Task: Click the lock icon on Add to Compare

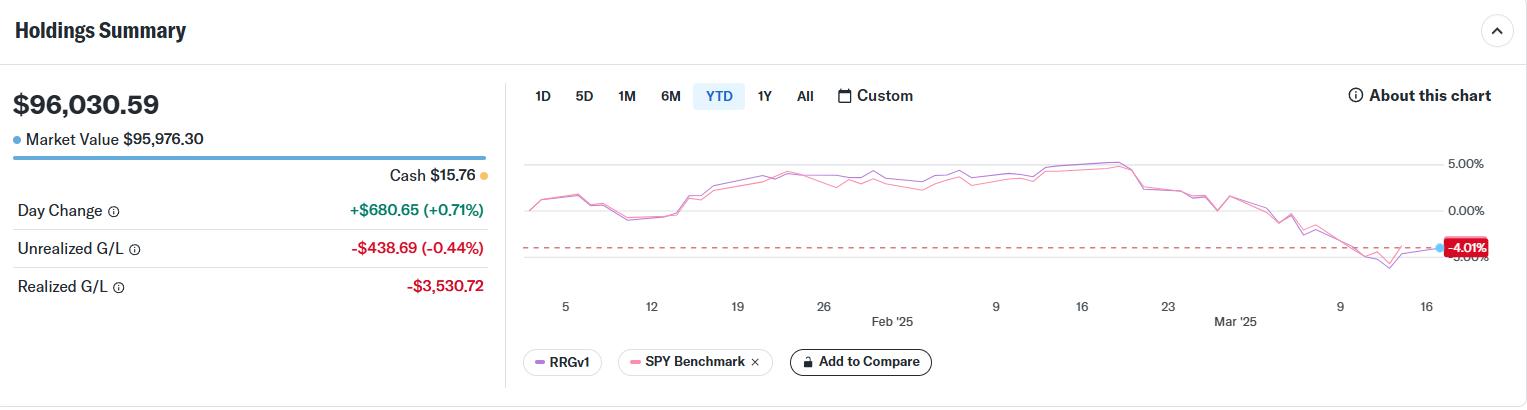Action: tap(805, 362)
